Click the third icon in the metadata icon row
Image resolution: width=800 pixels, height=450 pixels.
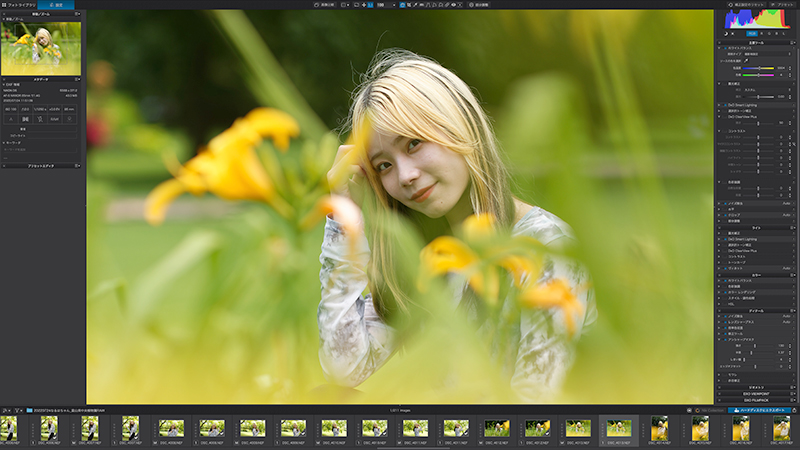click(x=40, y=119)
